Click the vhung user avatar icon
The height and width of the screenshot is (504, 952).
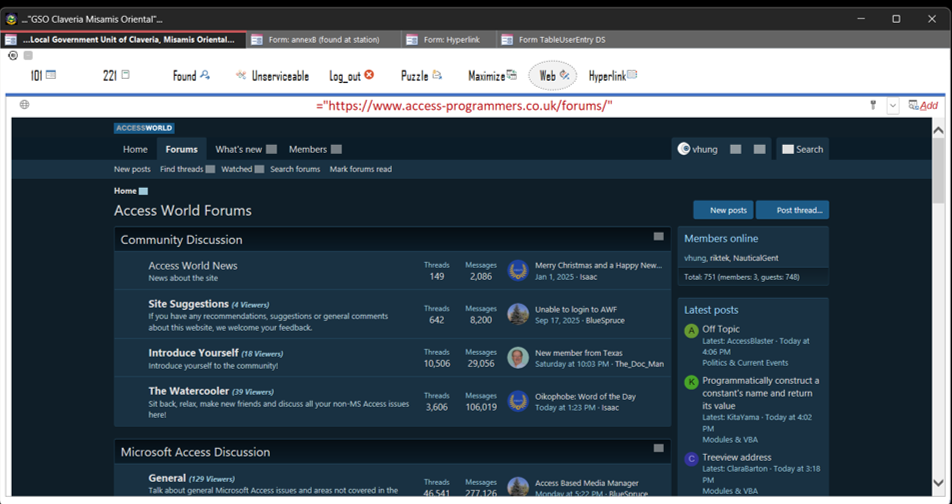(684, 149)
